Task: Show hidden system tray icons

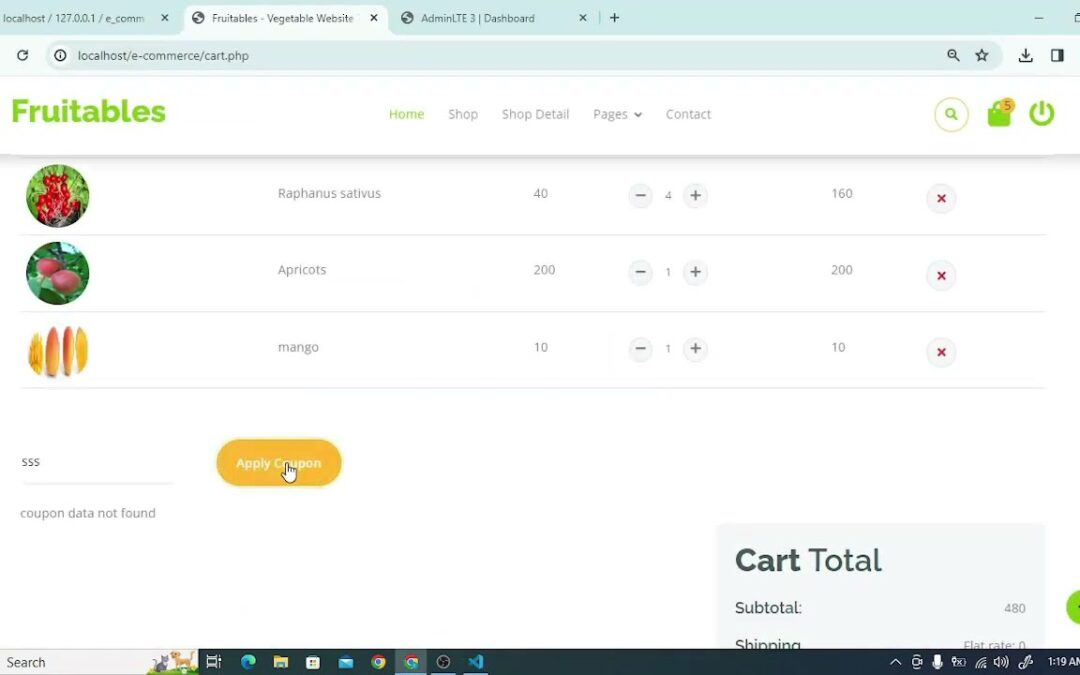Action: pyautogui.click(x=895, y=662)
